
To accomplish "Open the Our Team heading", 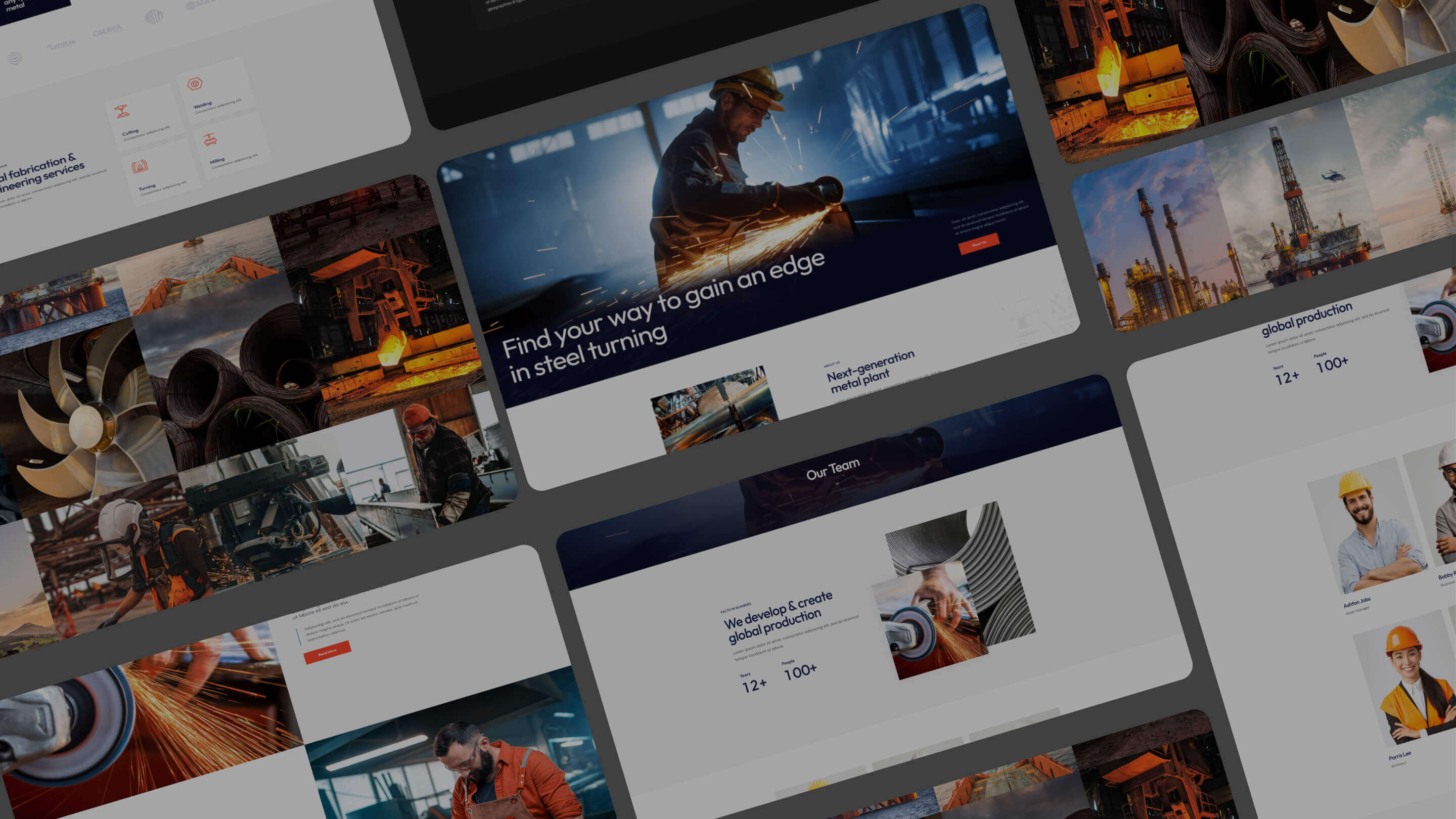I will pos(833,469).
